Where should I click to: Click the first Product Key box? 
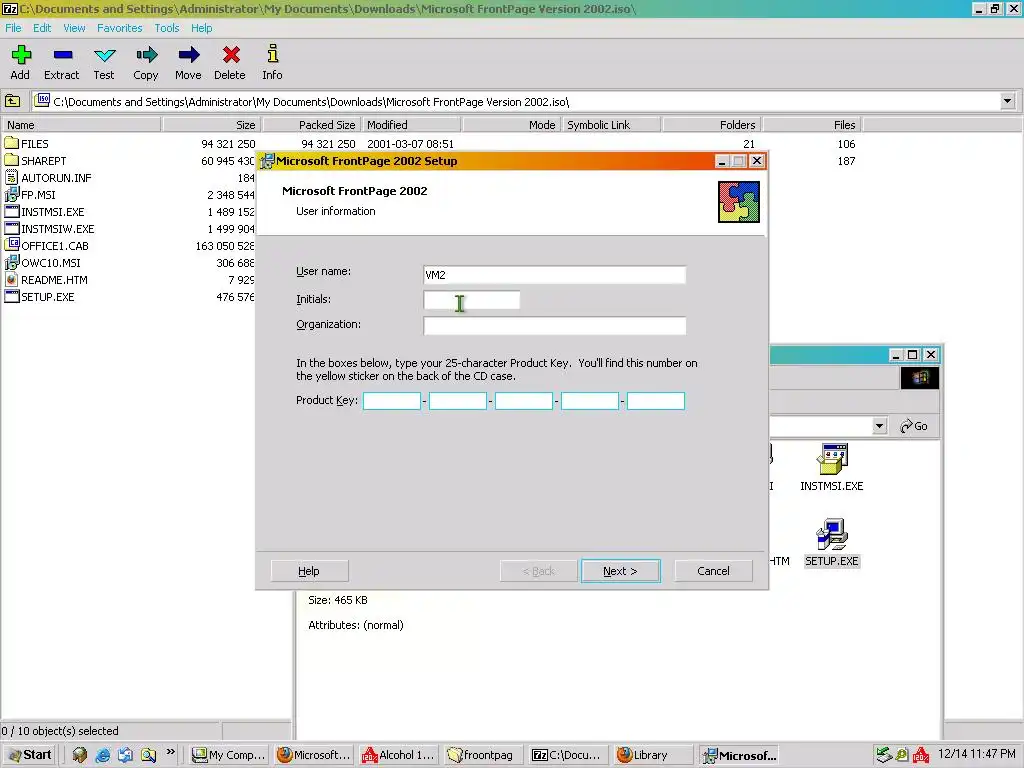(x=392, y=400)
